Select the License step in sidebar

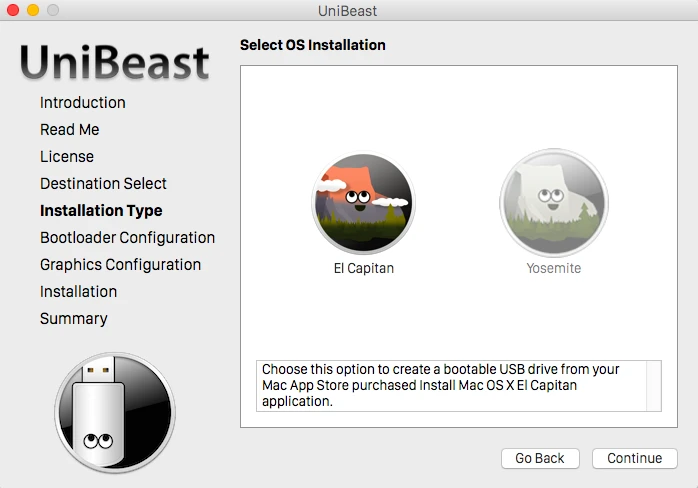[x=67, y=157]
